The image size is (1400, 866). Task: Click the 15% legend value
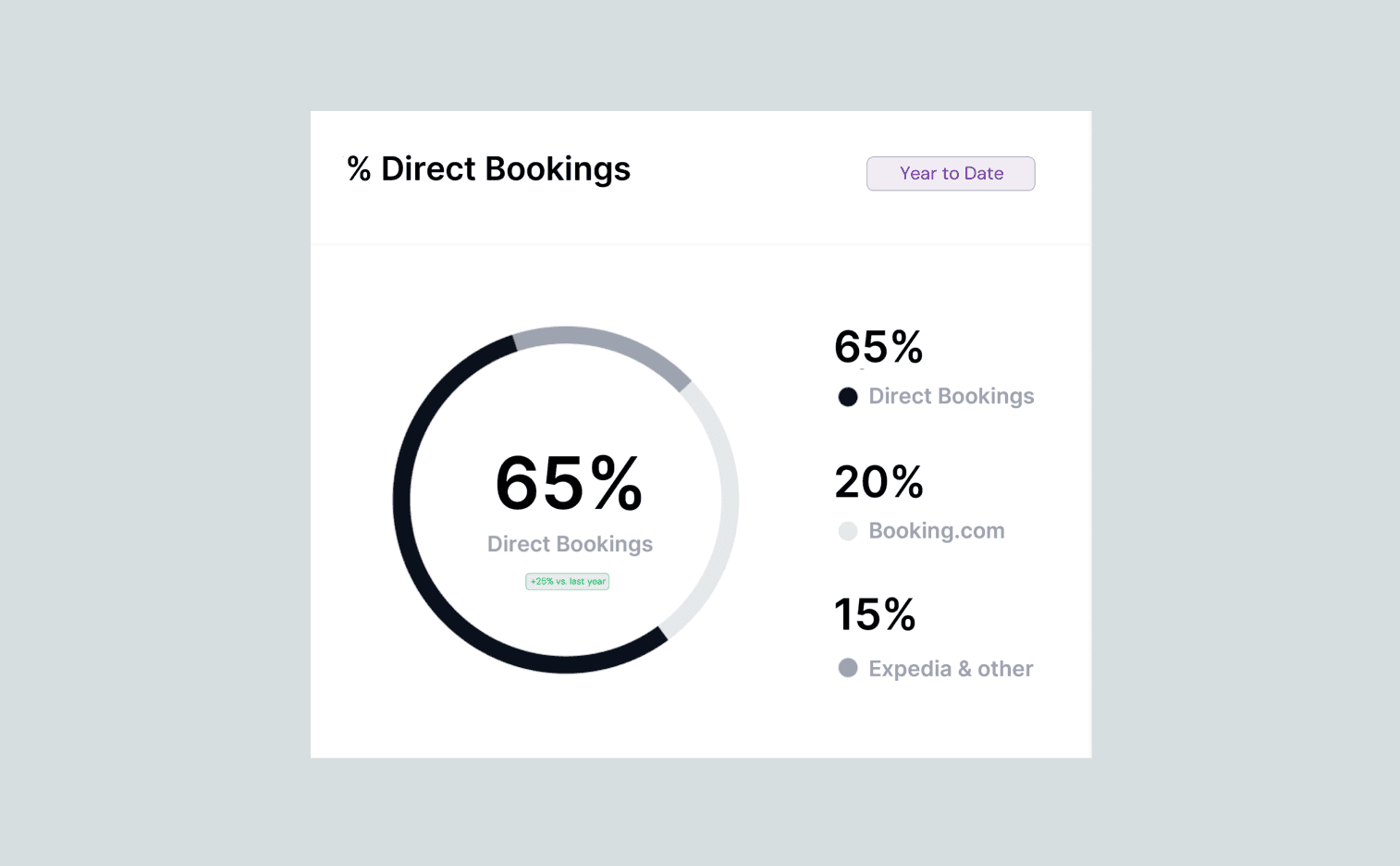pos(875,614)
